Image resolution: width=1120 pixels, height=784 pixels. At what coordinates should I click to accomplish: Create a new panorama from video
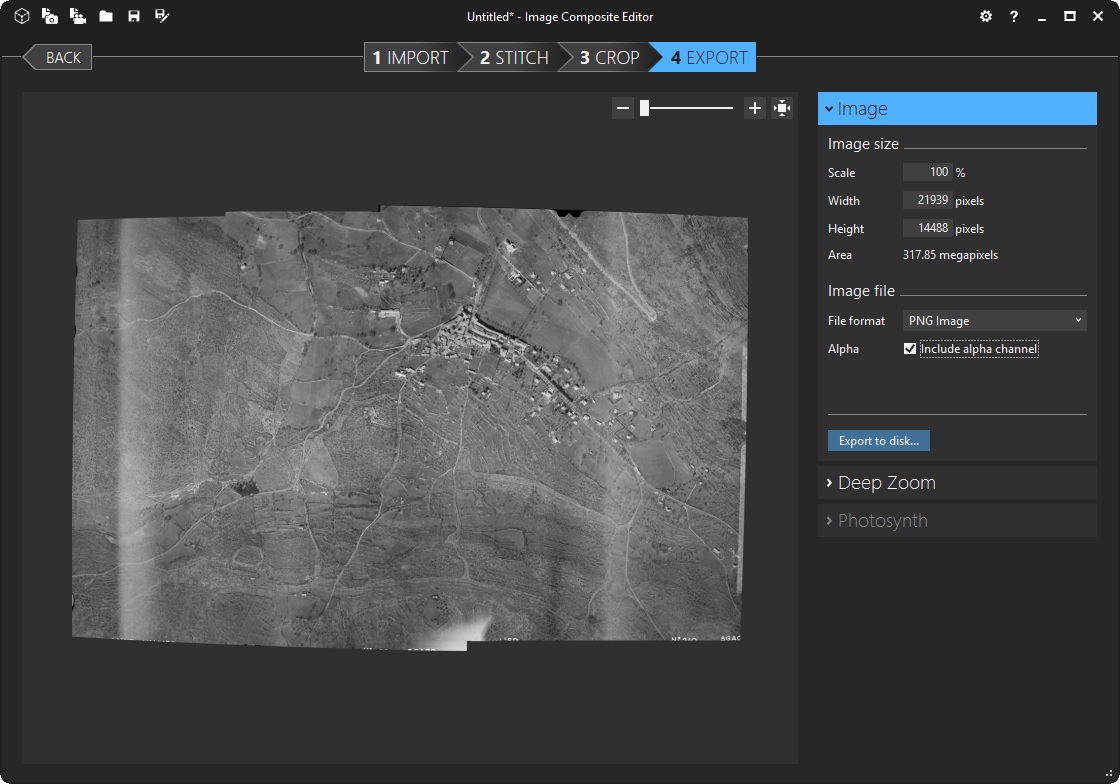click(x=77, y=17)
